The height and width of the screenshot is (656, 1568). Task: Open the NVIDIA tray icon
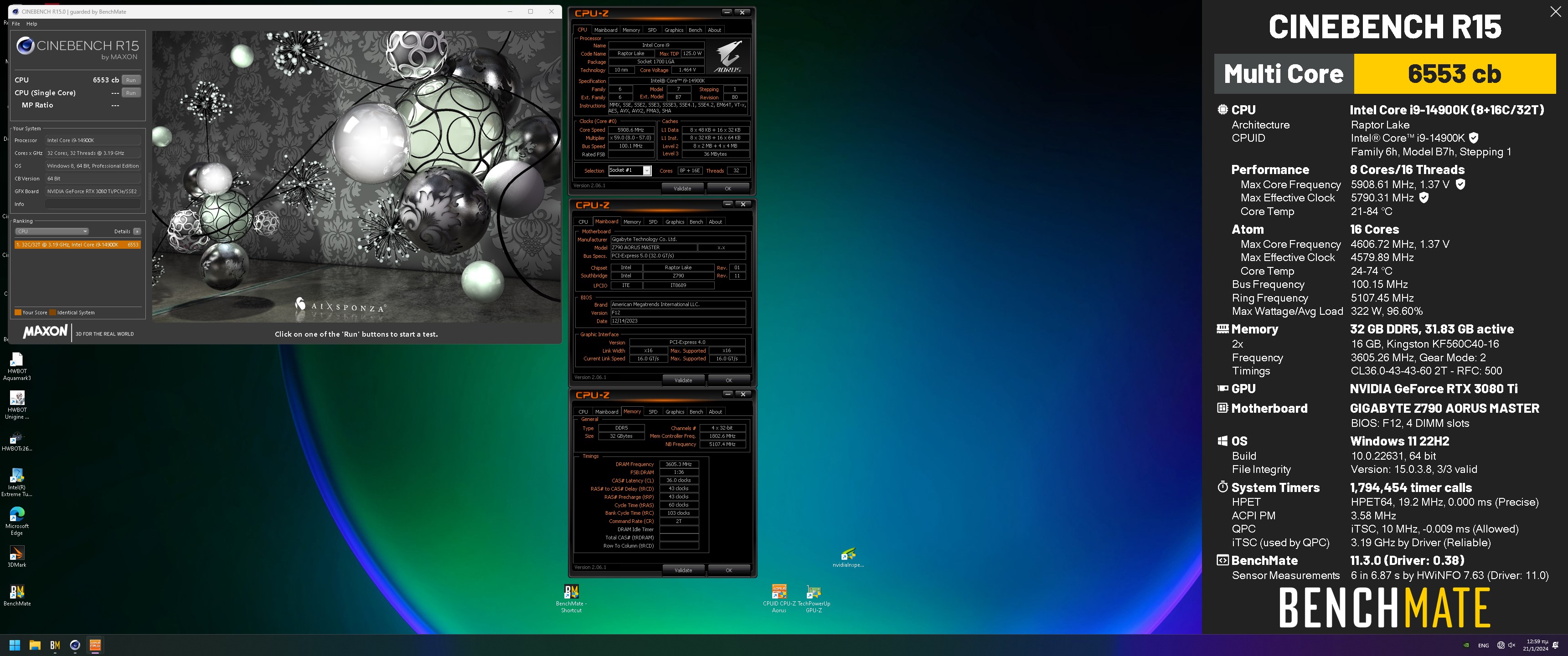1466,645
